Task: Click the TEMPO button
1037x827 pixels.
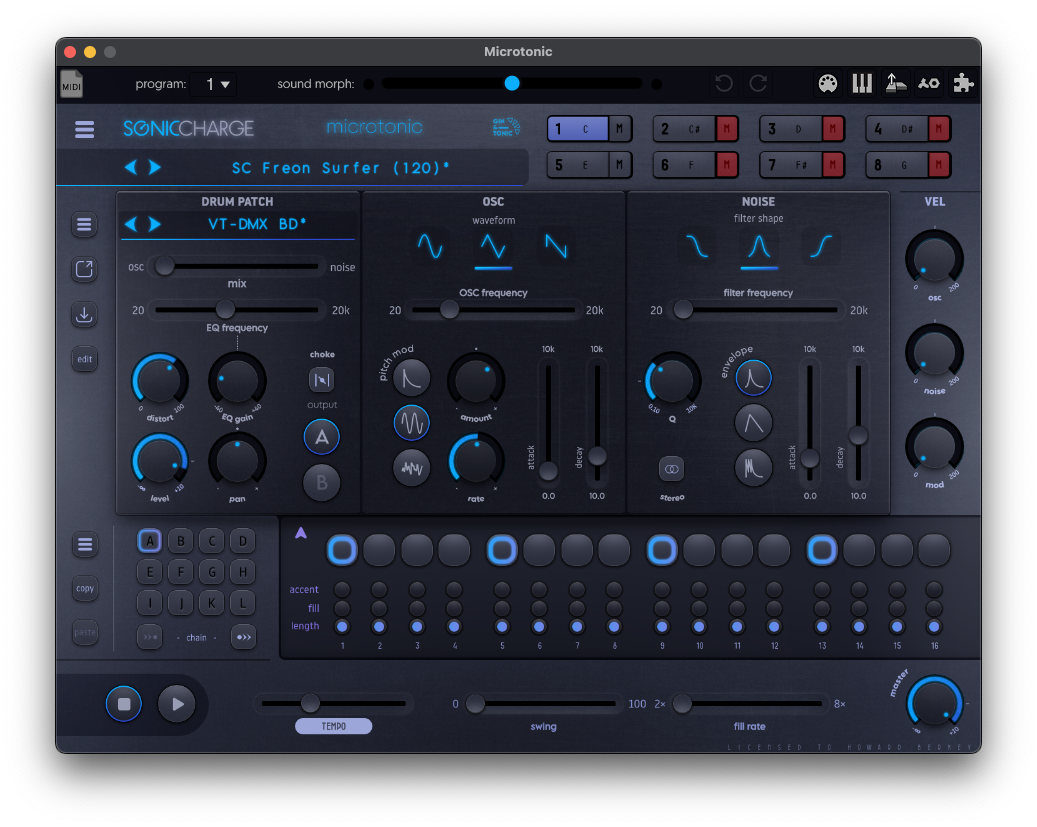Action: click(x=333, y=726)
